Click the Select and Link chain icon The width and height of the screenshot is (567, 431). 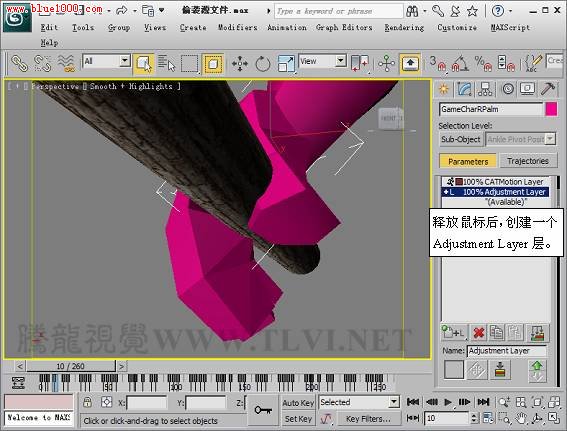tap(19, 64)
